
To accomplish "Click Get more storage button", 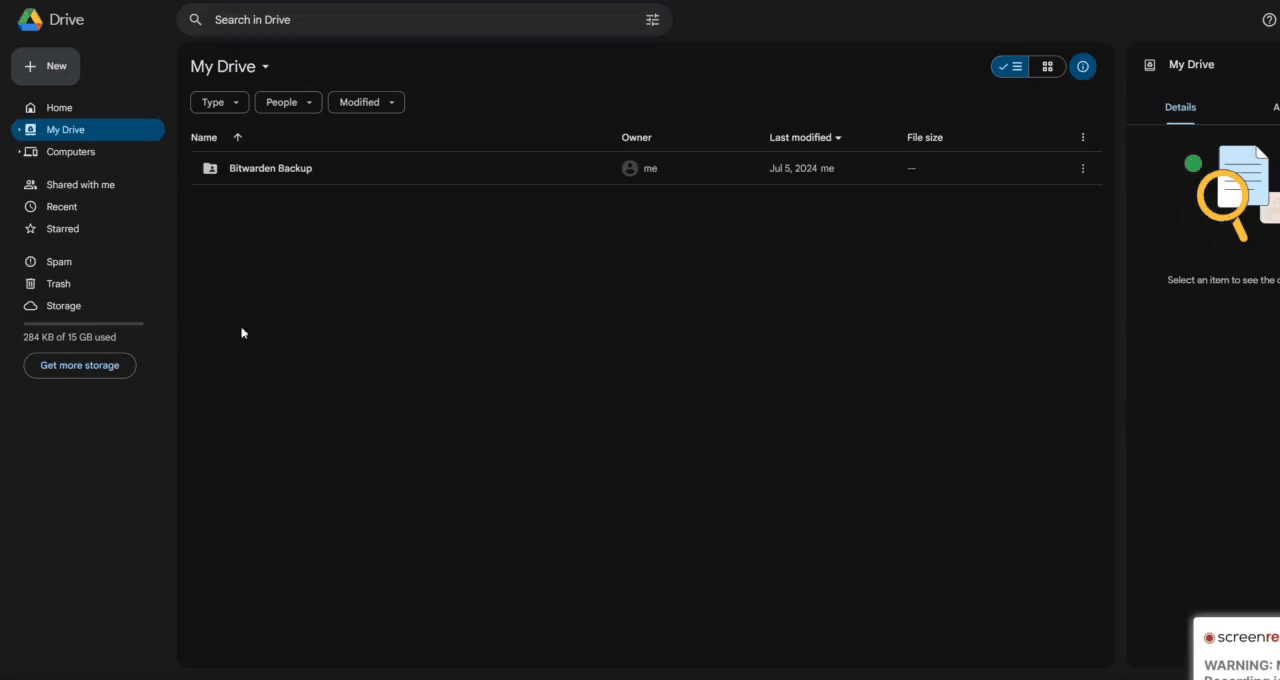I will 80,366.
